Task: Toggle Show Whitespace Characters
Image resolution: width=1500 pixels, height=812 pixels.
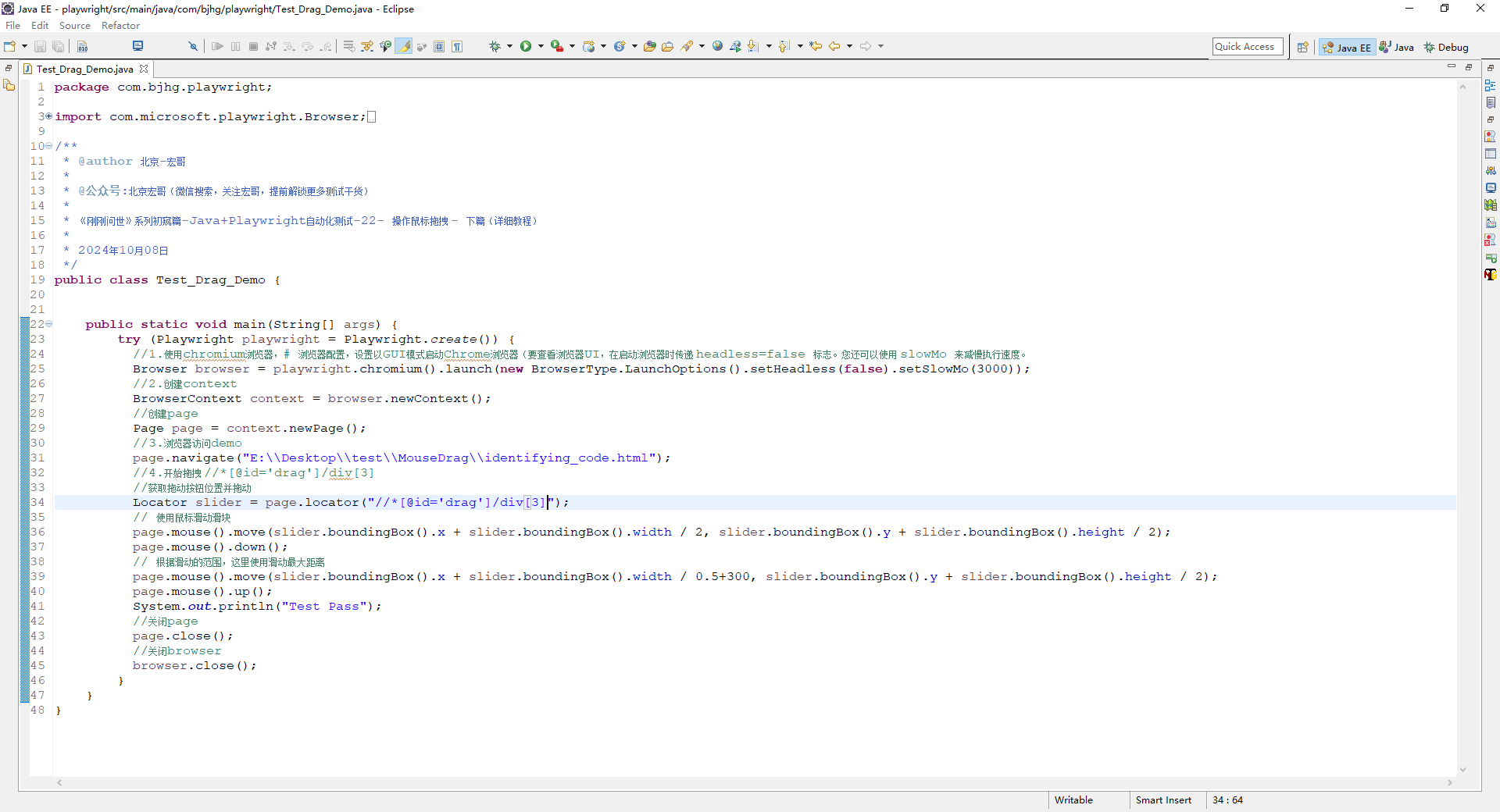Action: 457,47
